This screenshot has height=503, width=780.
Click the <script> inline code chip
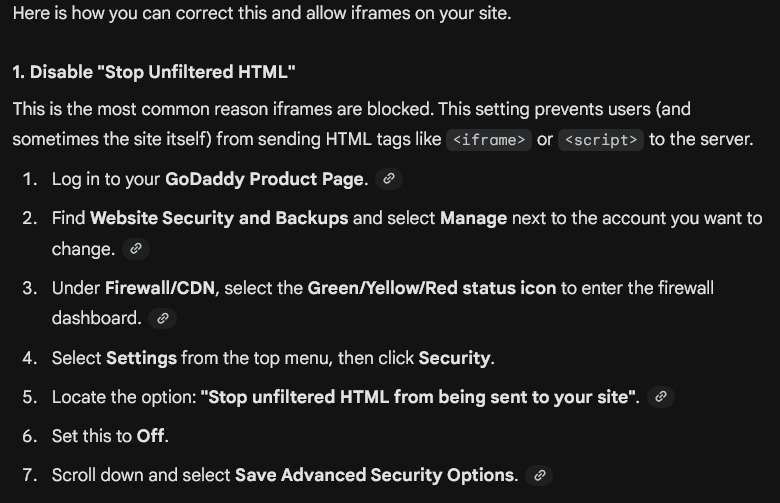click(x=600, y=139)
